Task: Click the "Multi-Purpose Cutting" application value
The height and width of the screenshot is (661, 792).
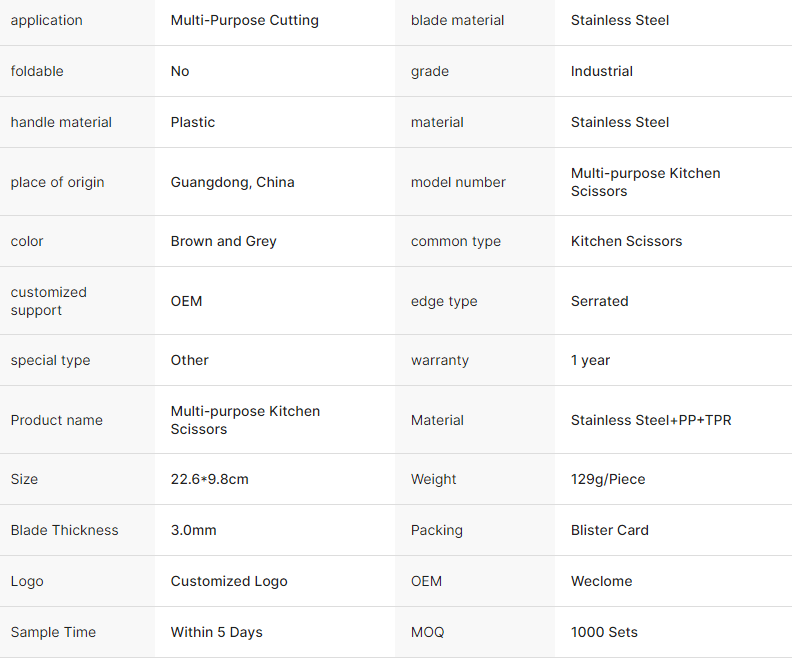Action: pyautogui.click(x=244, y=20)
